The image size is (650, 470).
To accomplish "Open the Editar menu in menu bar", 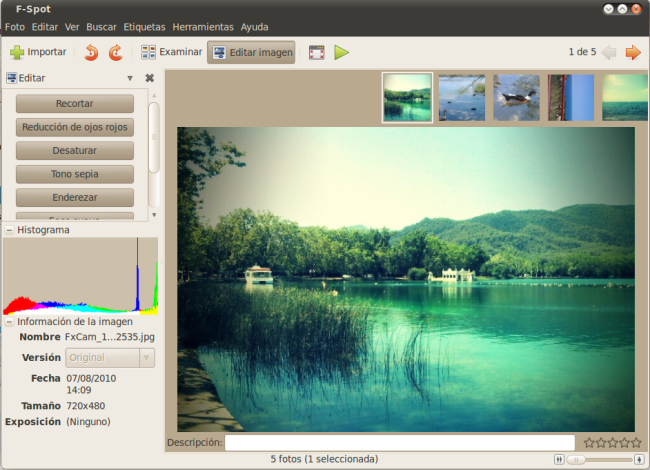I will click(45, 27).
